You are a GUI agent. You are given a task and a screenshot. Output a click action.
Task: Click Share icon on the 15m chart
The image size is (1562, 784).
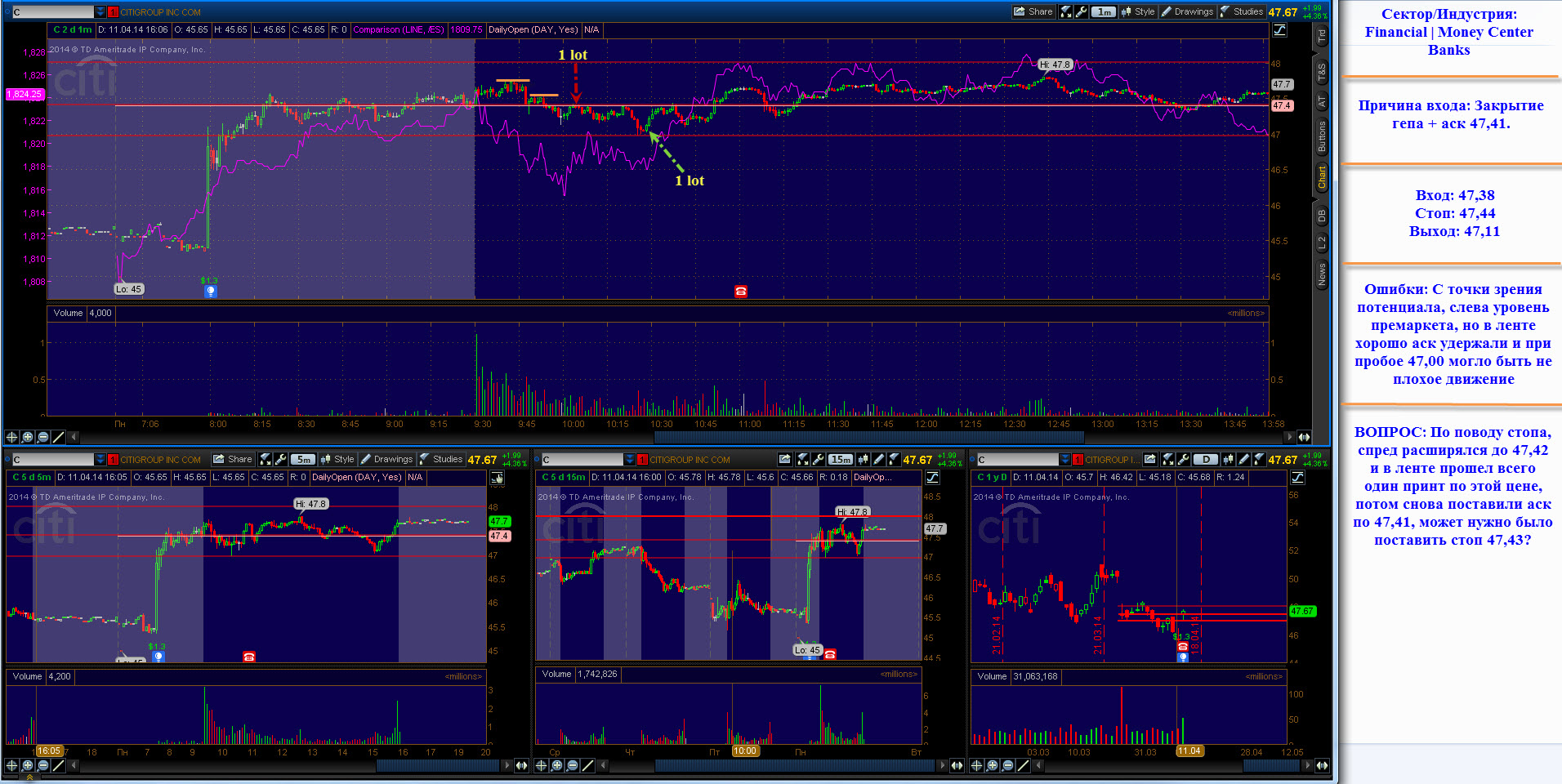(x=786, y=459)
